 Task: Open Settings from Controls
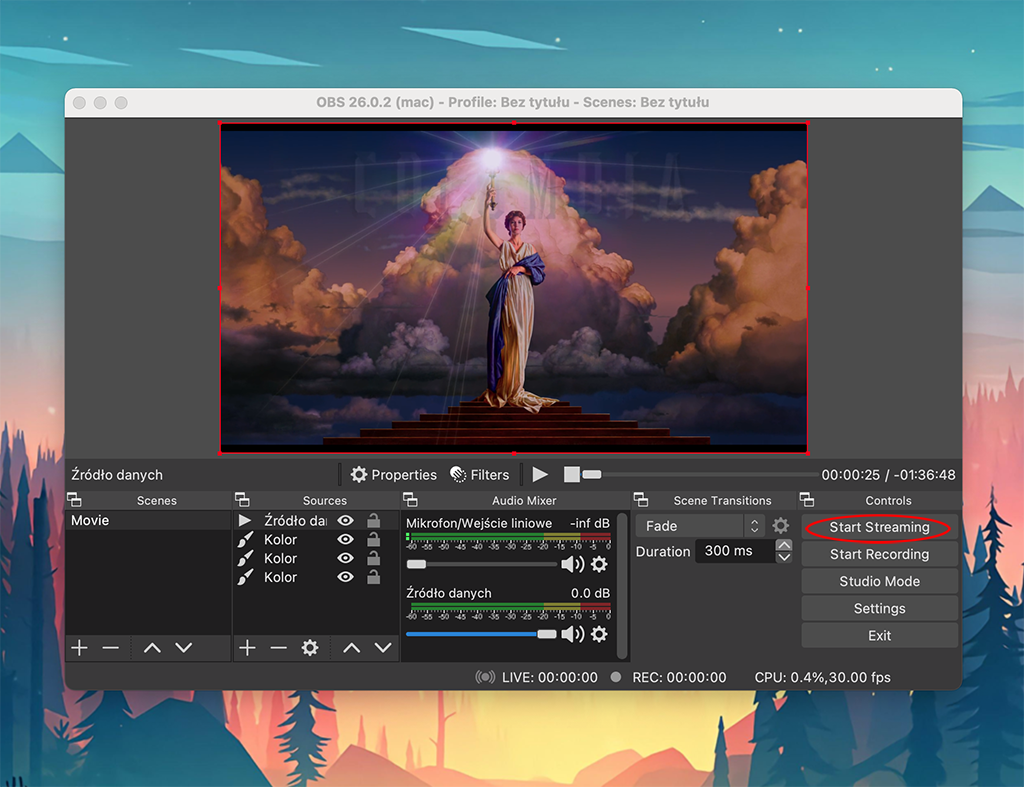879,609
